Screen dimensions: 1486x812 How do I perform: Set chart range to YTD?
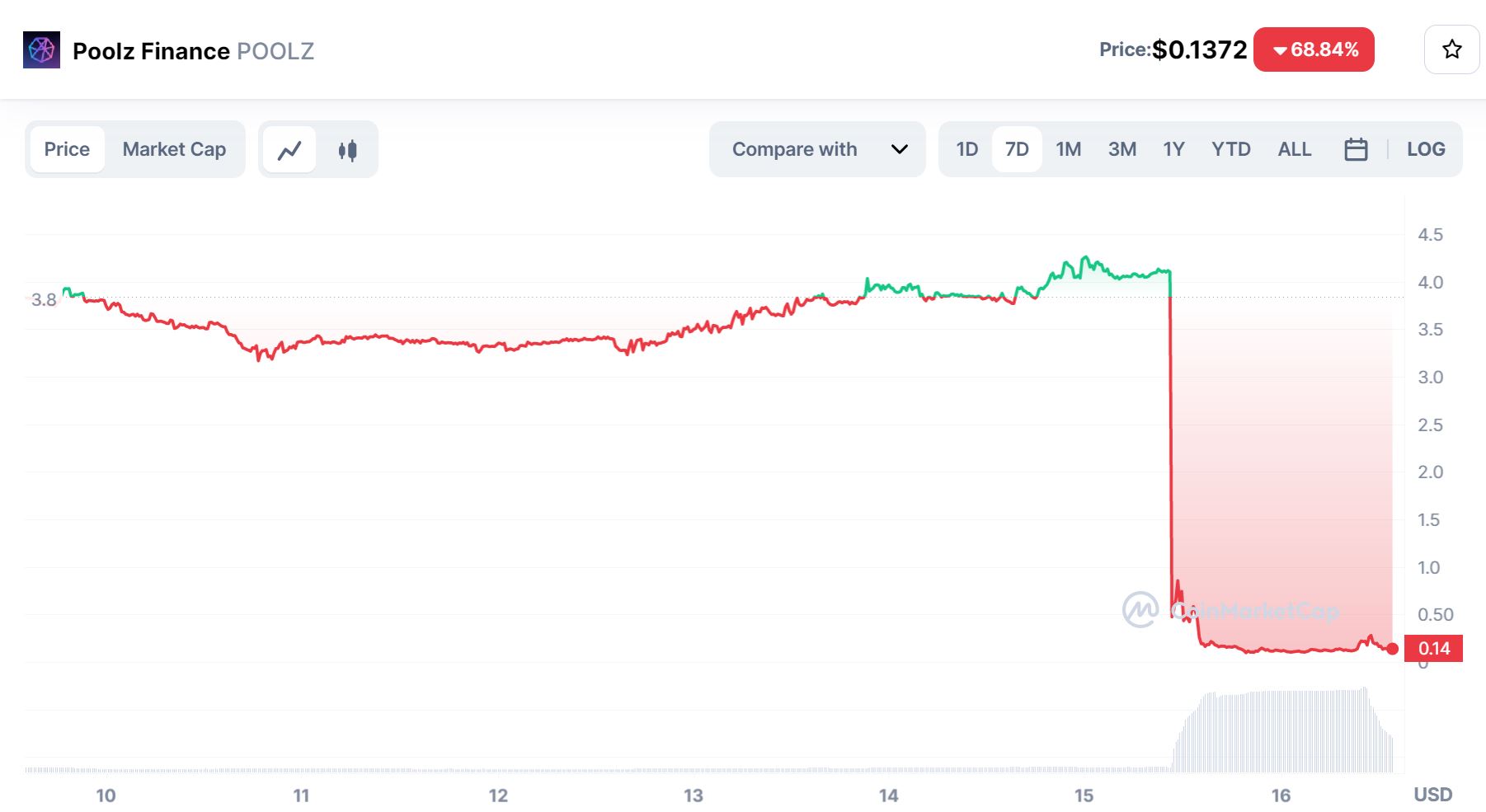pos(1230,149)
